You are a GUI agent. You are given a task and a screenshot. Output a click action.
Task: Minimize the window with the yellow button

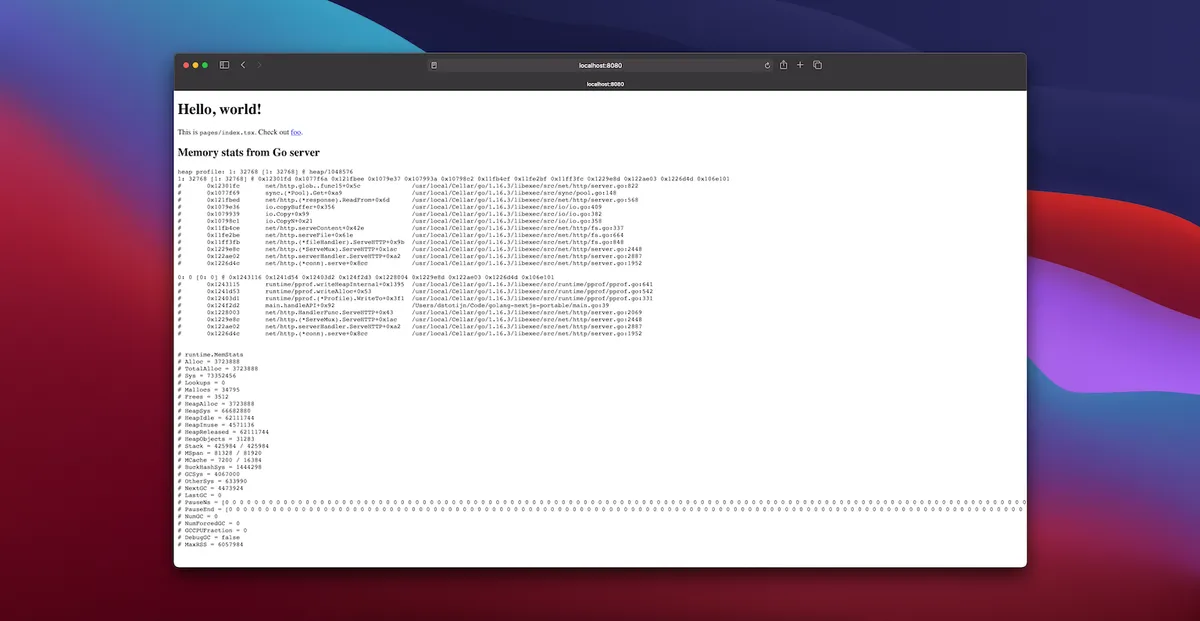(x=193, y=64)
